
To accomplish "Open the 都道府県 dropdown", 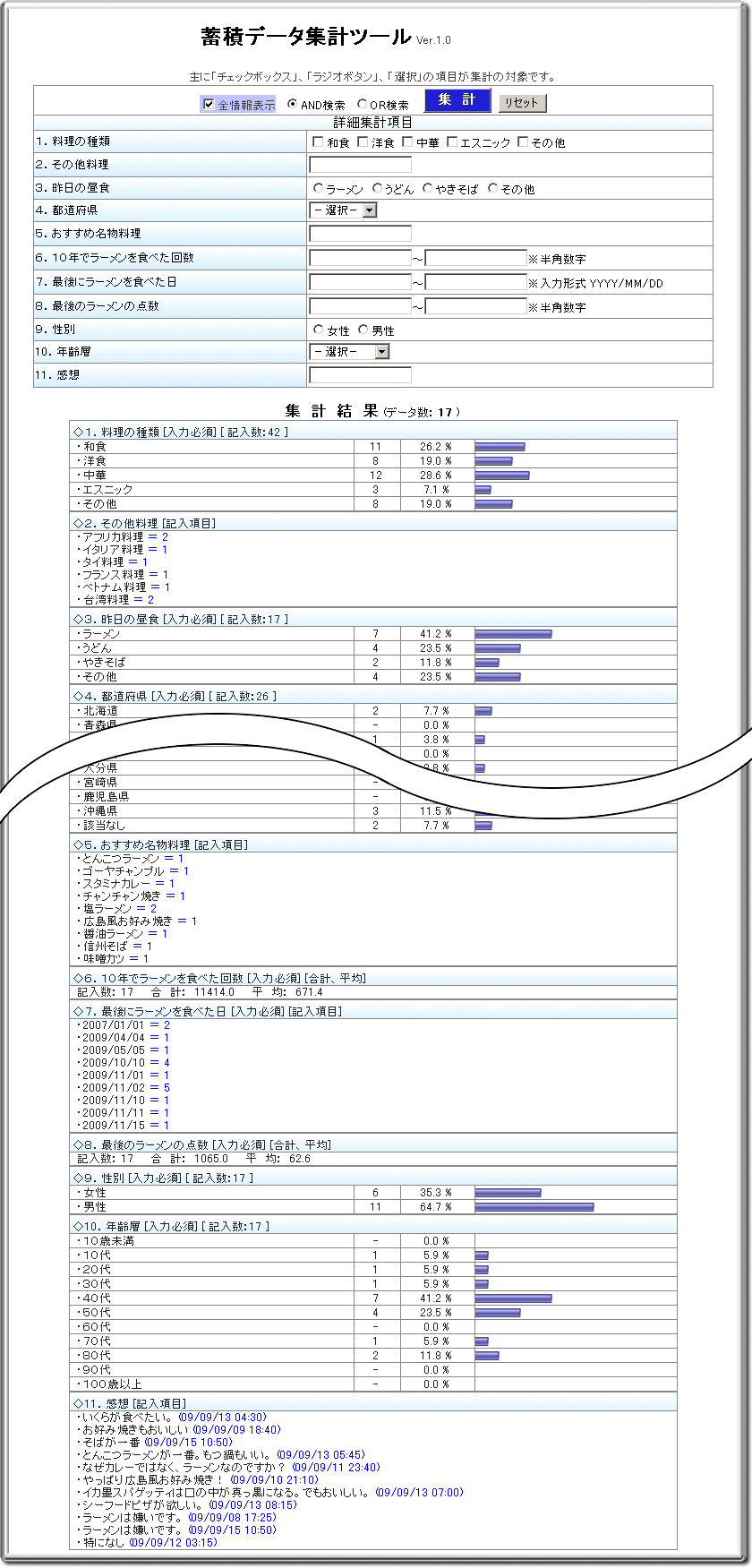I will [x=343, y=210].
